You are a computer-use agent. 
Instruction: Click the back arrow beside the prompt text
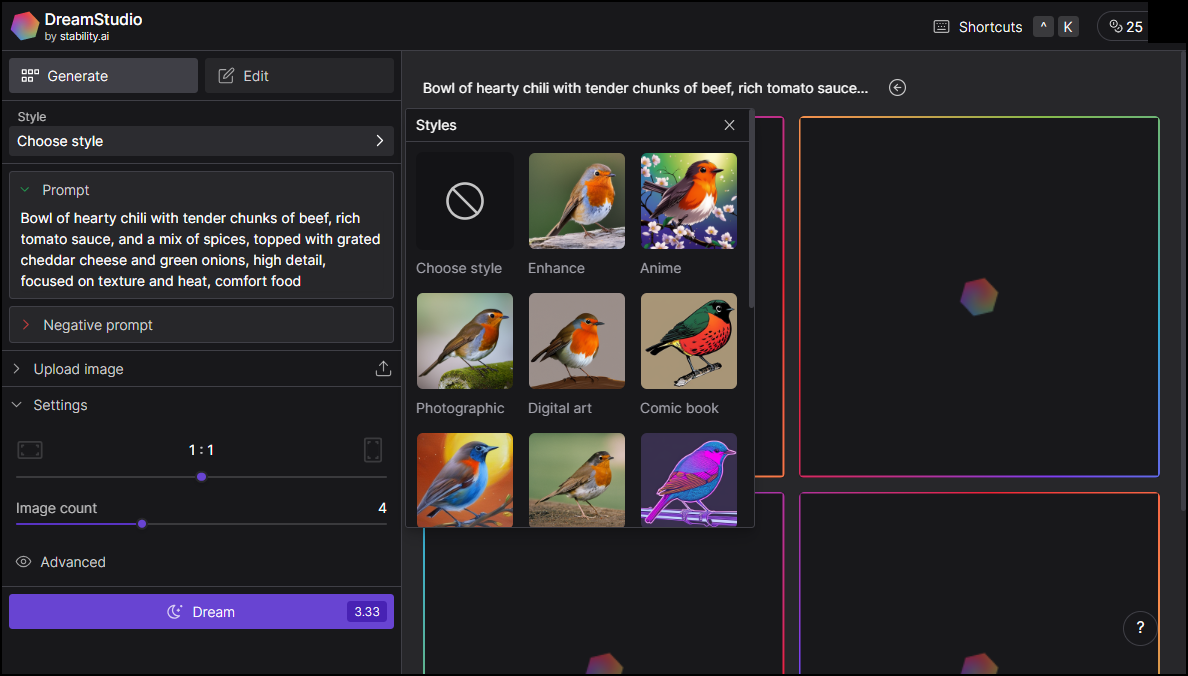(897, 88)
